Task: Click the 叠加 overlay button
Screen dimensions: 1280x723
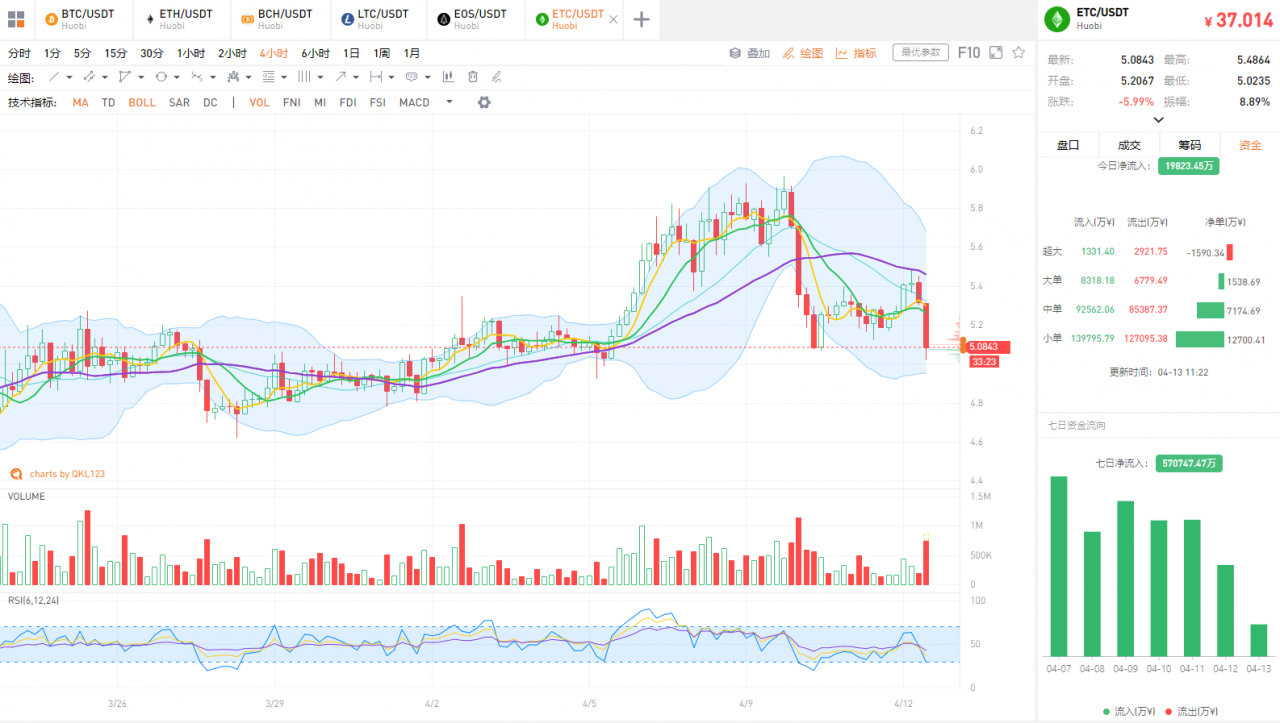Action: pos(750,53)
